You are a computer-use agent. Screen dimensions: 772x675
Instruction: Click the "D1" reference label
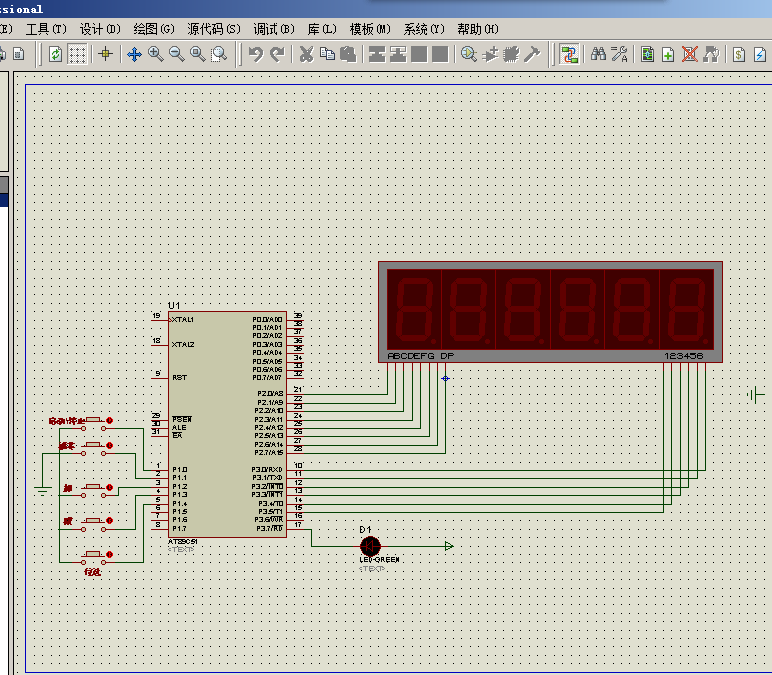365,530
